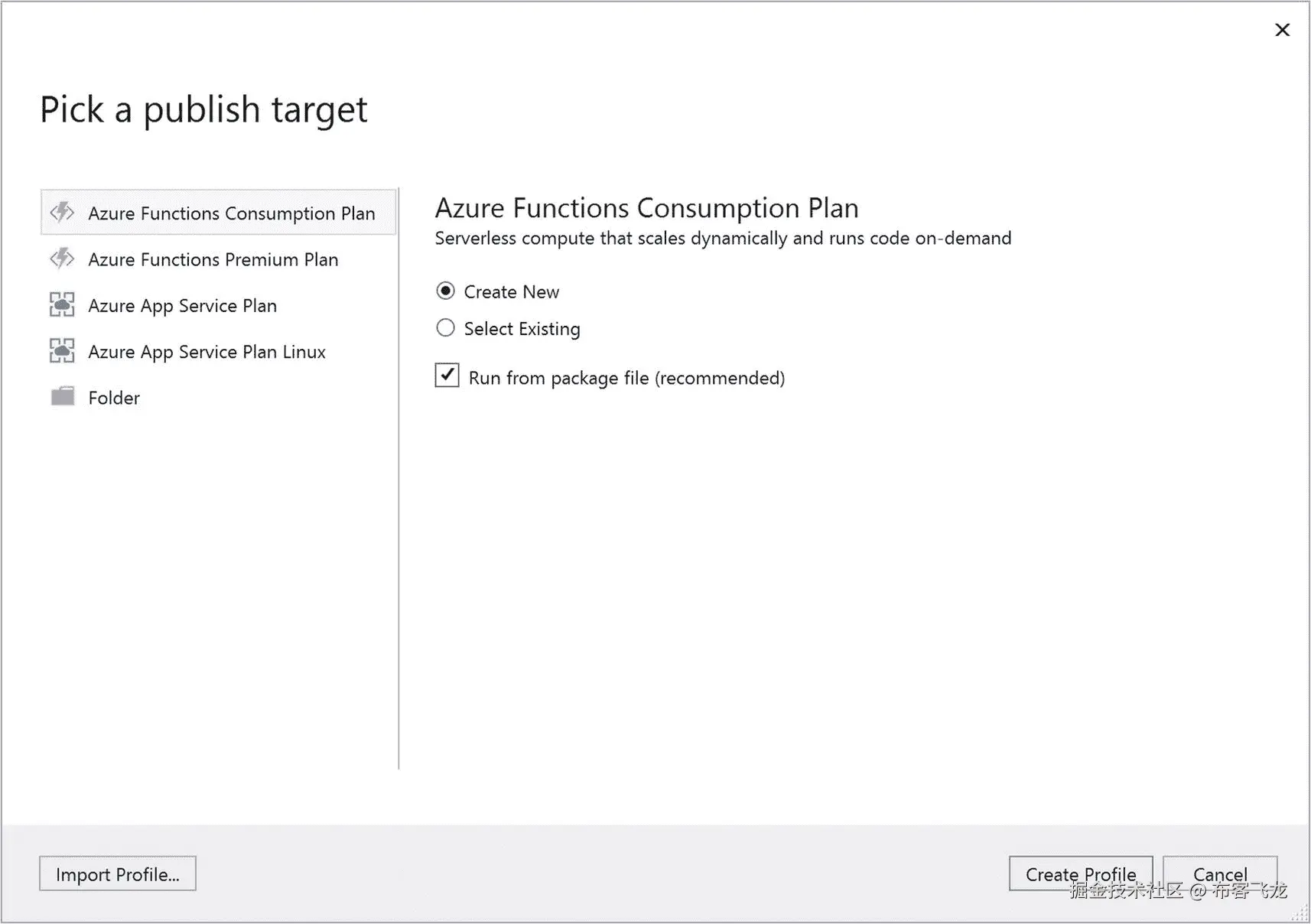This screenshot has height=924, width=1311.
Task: Click the Import Profile... button
Action: pos(118,874)
